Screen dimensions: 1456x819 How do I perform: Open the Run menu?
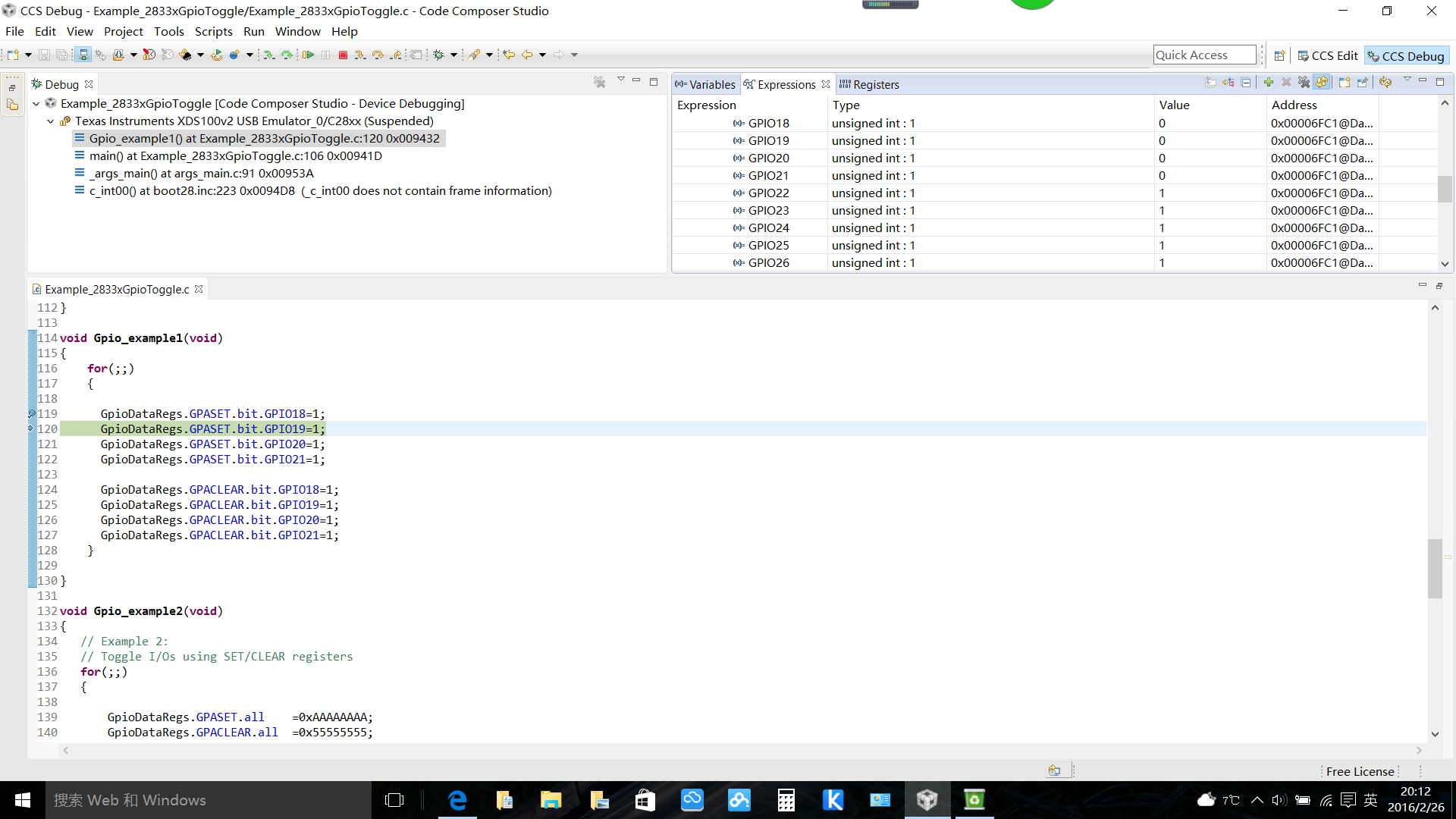click(253, 31)
